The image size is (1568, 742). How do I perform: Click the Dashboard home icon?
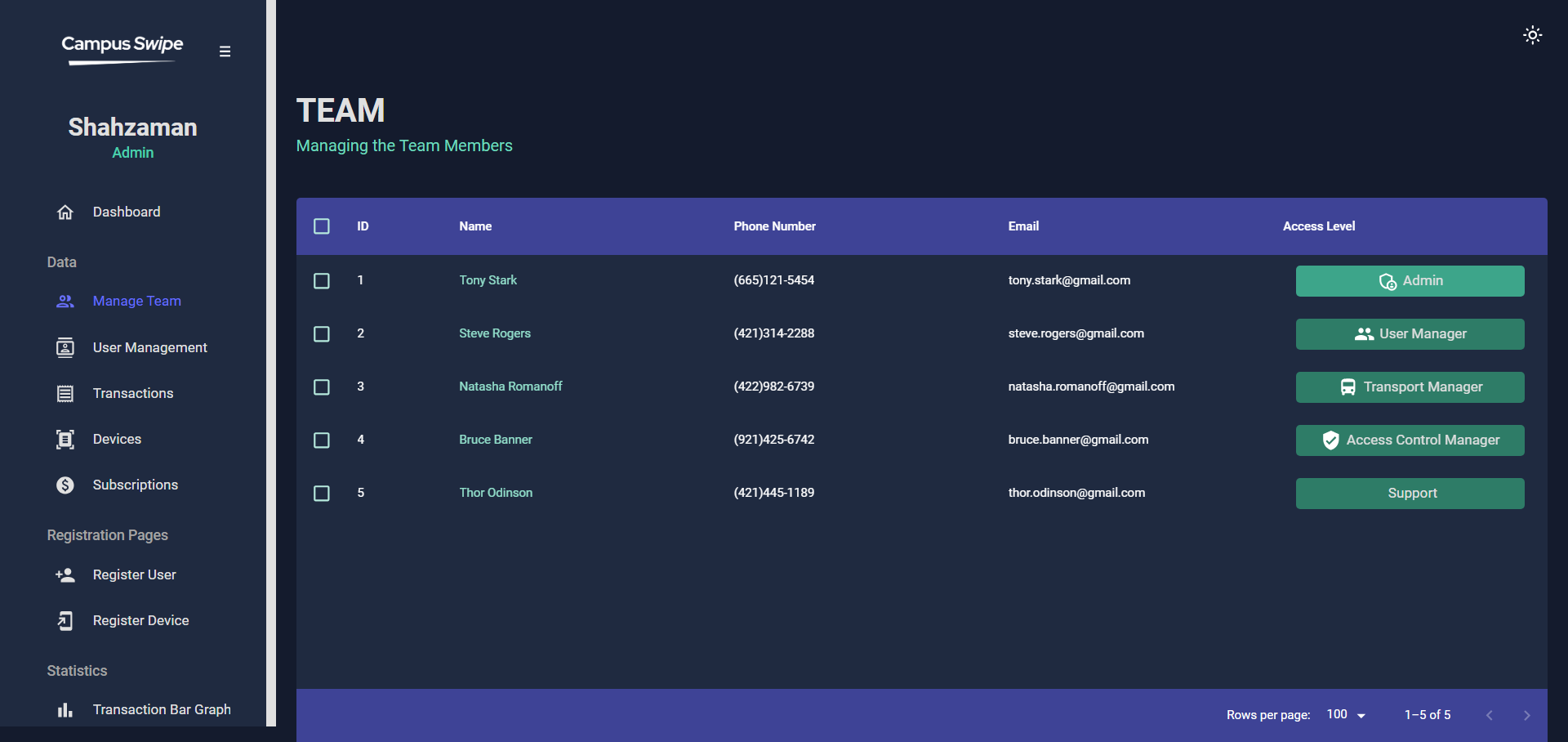coord(65,212)
